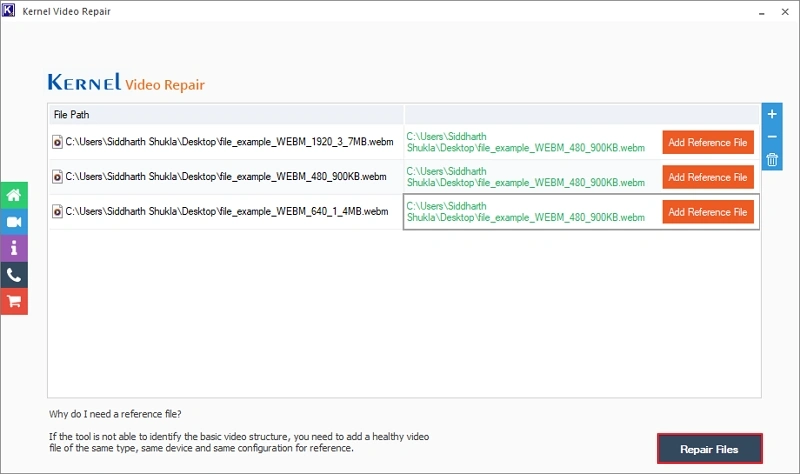Select the video file icon for WEBM_480_900KB

pyautogui.click(x=57, y=177)
